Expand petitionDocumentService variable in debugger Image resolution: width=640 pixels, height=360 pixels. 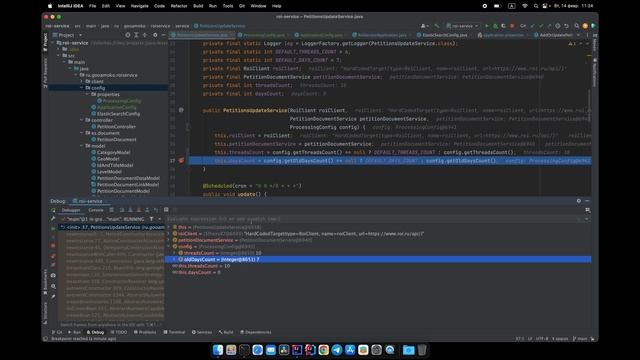pyautogui.click(x=169, y=240)
